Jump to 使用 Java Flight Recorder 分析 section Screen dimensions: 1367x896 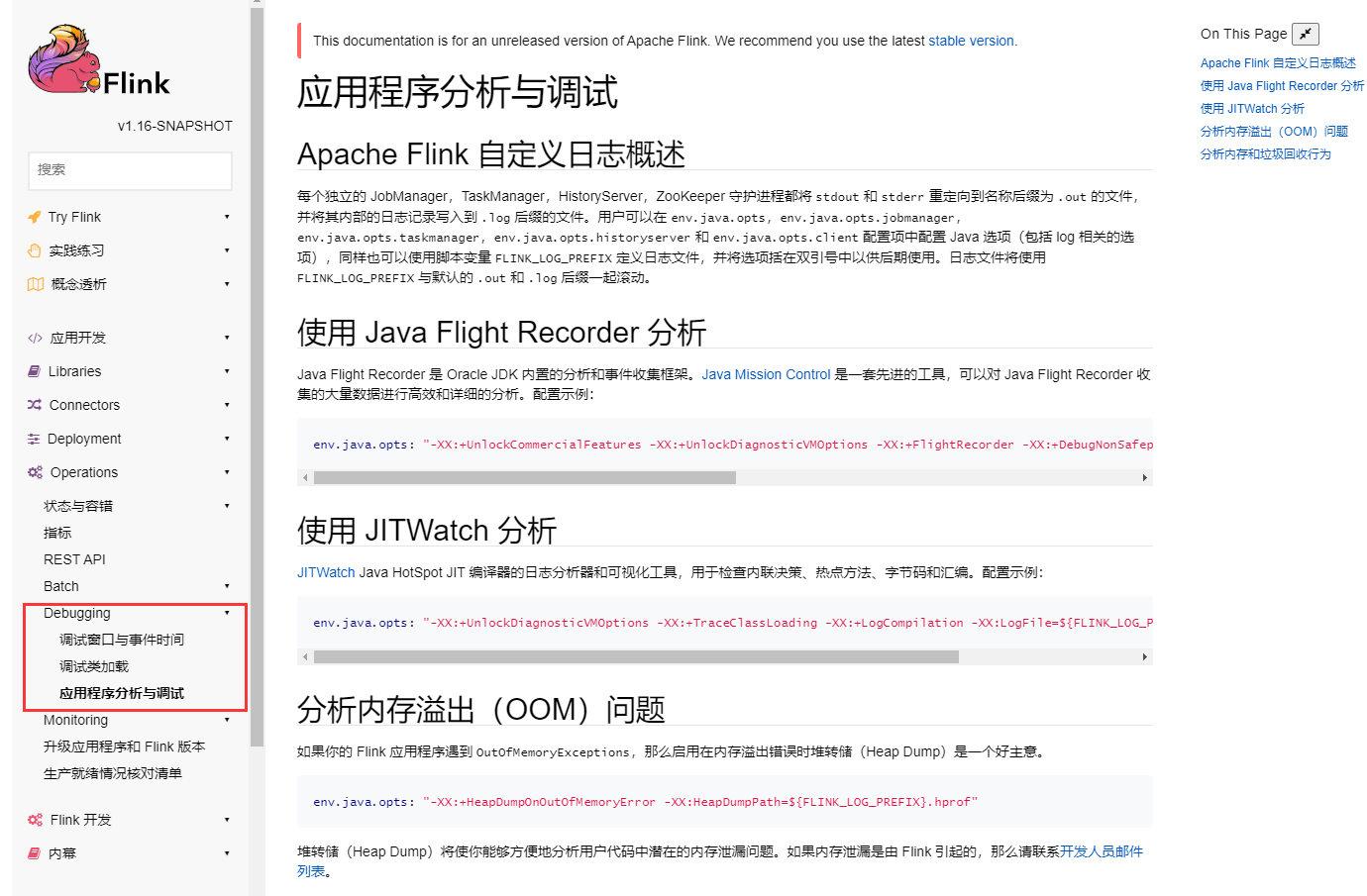coord(1282,85)
